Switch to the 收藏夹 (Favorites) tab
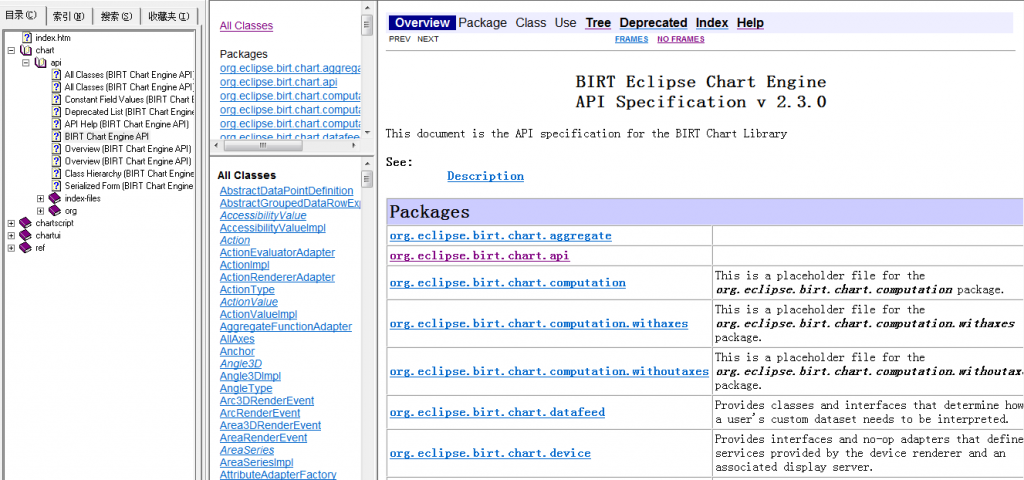Viewport: 1024px width, 480px height. 168,16
